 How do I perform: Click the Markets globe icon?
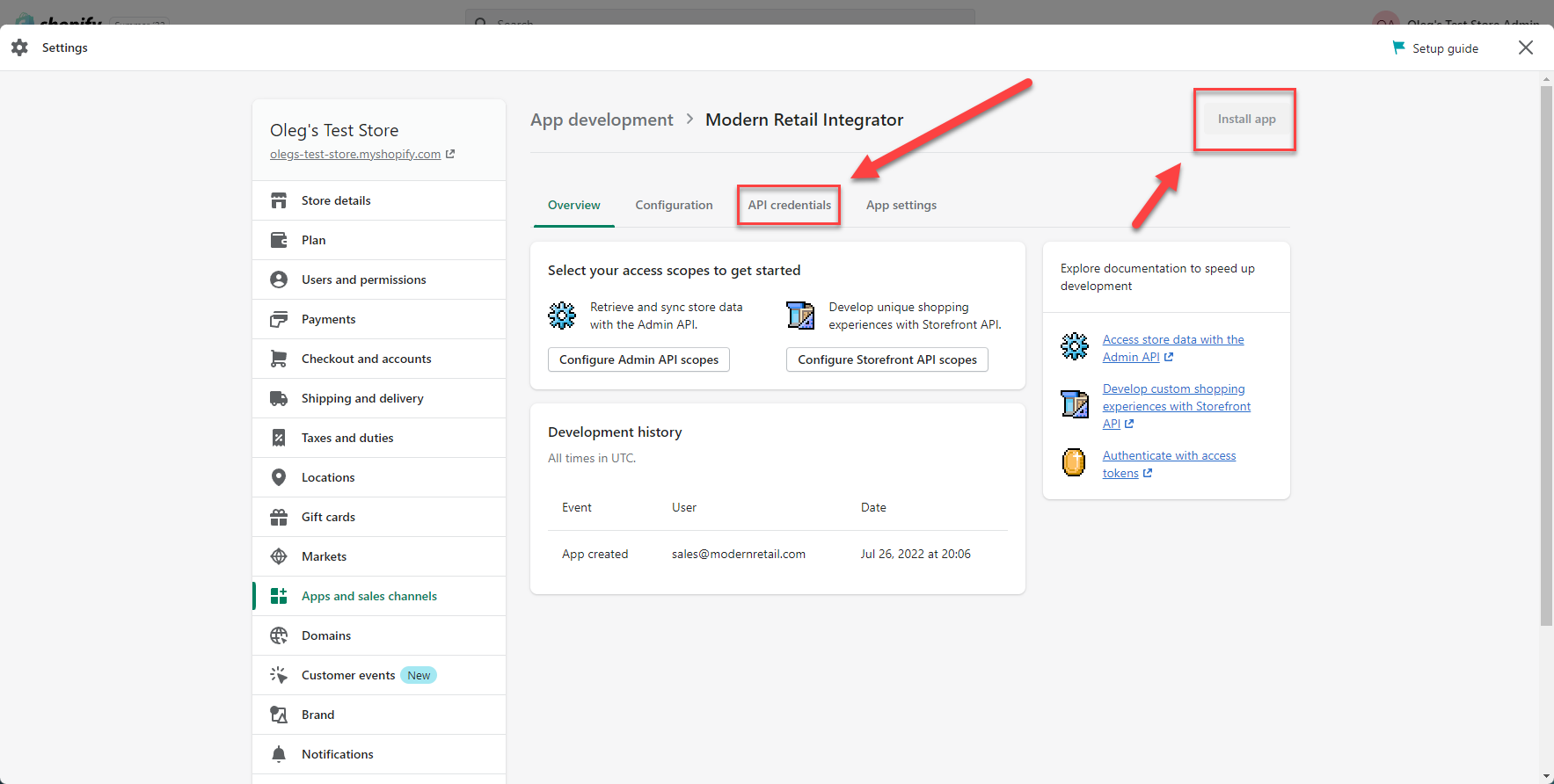click(279, 556)
